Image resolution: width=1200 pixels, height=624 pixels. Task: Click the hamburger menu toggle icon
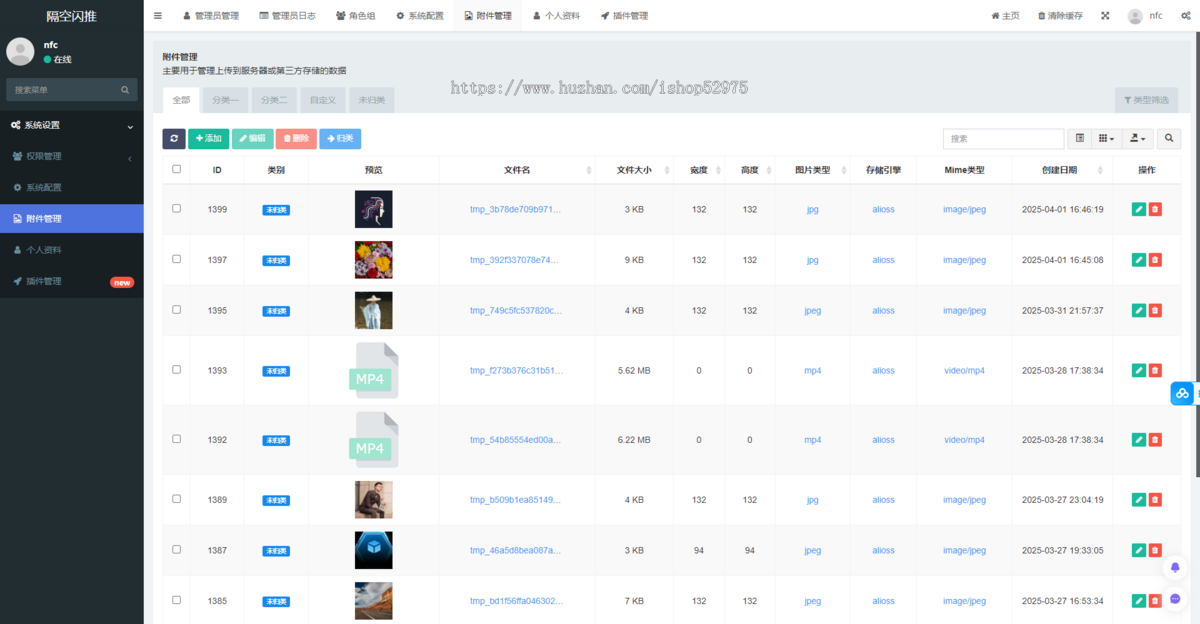click(x=157, y=16)
